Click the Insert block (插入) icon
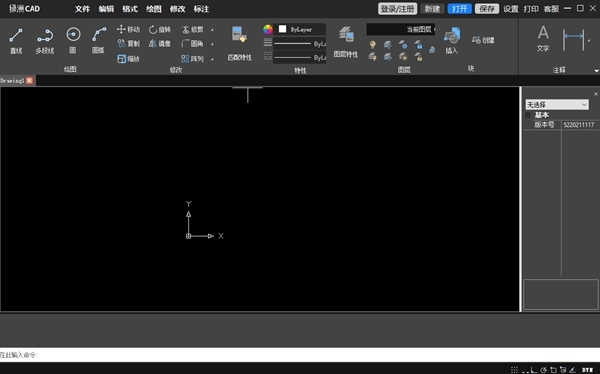Screen dimensions: 600x374 (x=452, y=35)
